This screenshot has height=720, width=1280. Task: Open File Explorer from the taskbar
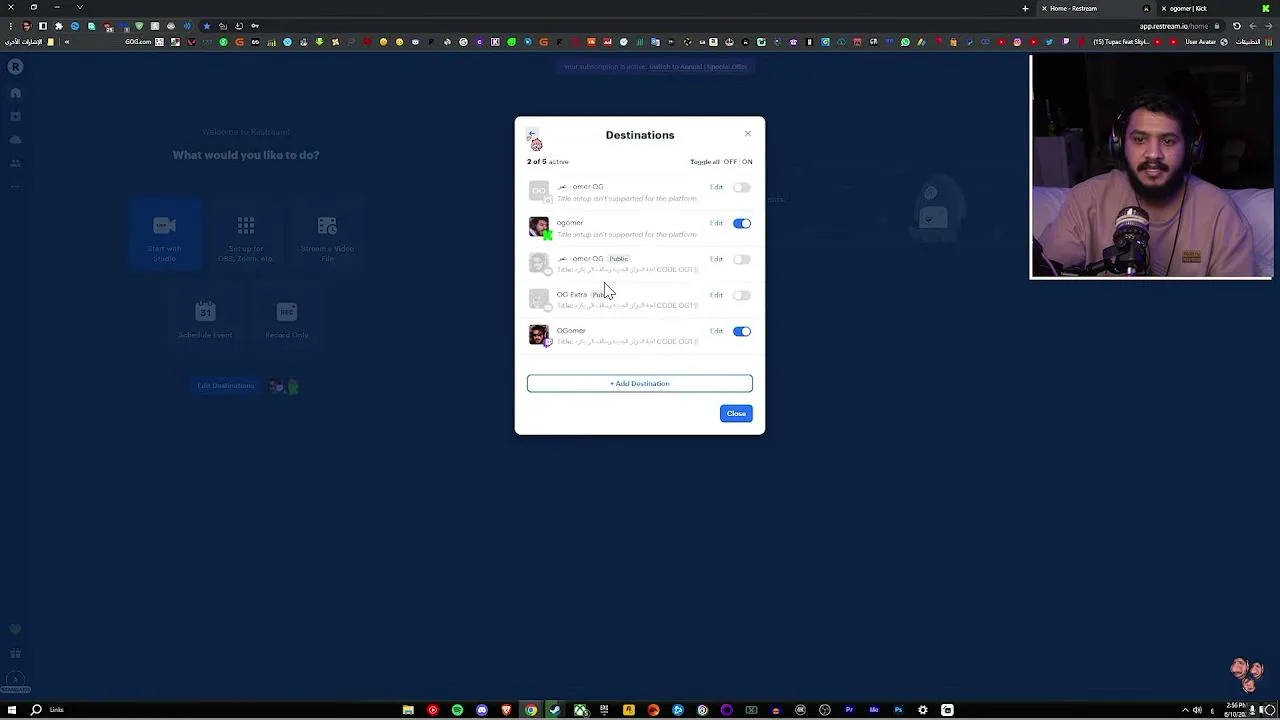[x=408, y=710]
